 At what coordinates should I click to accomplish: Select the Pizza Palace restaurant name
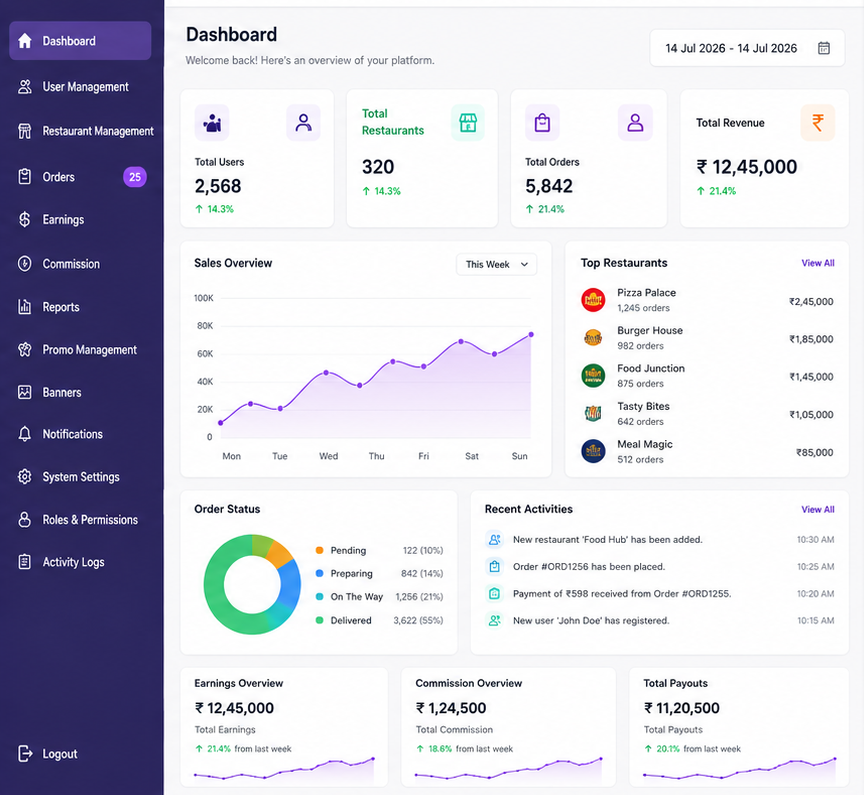click(x=646, y=293)
